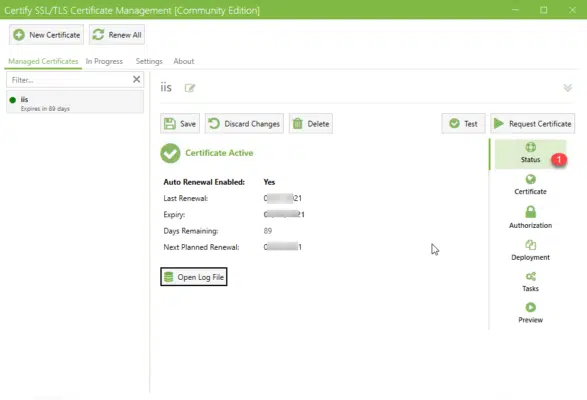This screenshot has width=587, height=400.
Task: Clear the filter with X icon
Action: click(137, 79)
